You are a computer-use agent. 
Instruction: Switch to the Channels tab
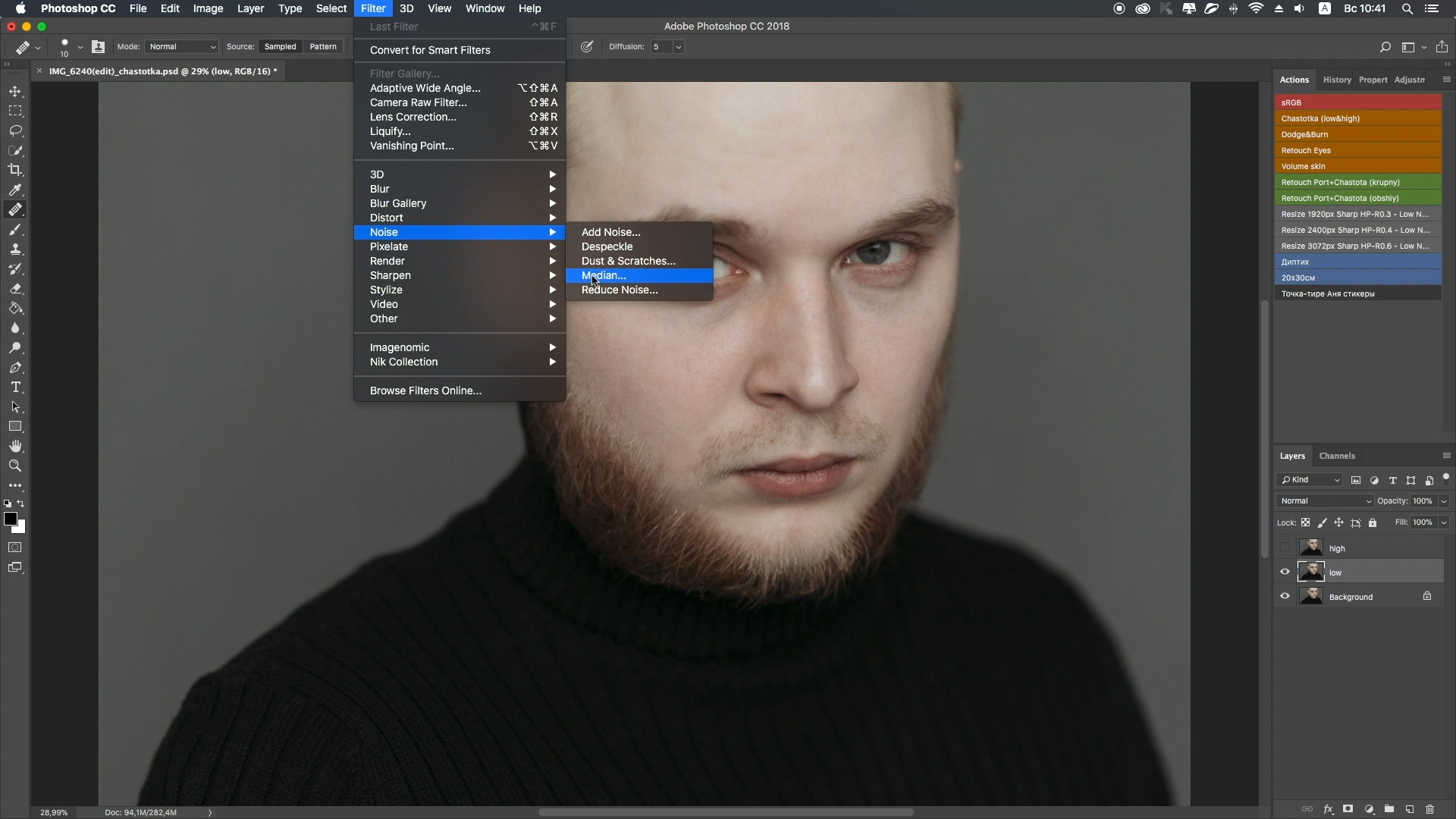pos(1336,456)
